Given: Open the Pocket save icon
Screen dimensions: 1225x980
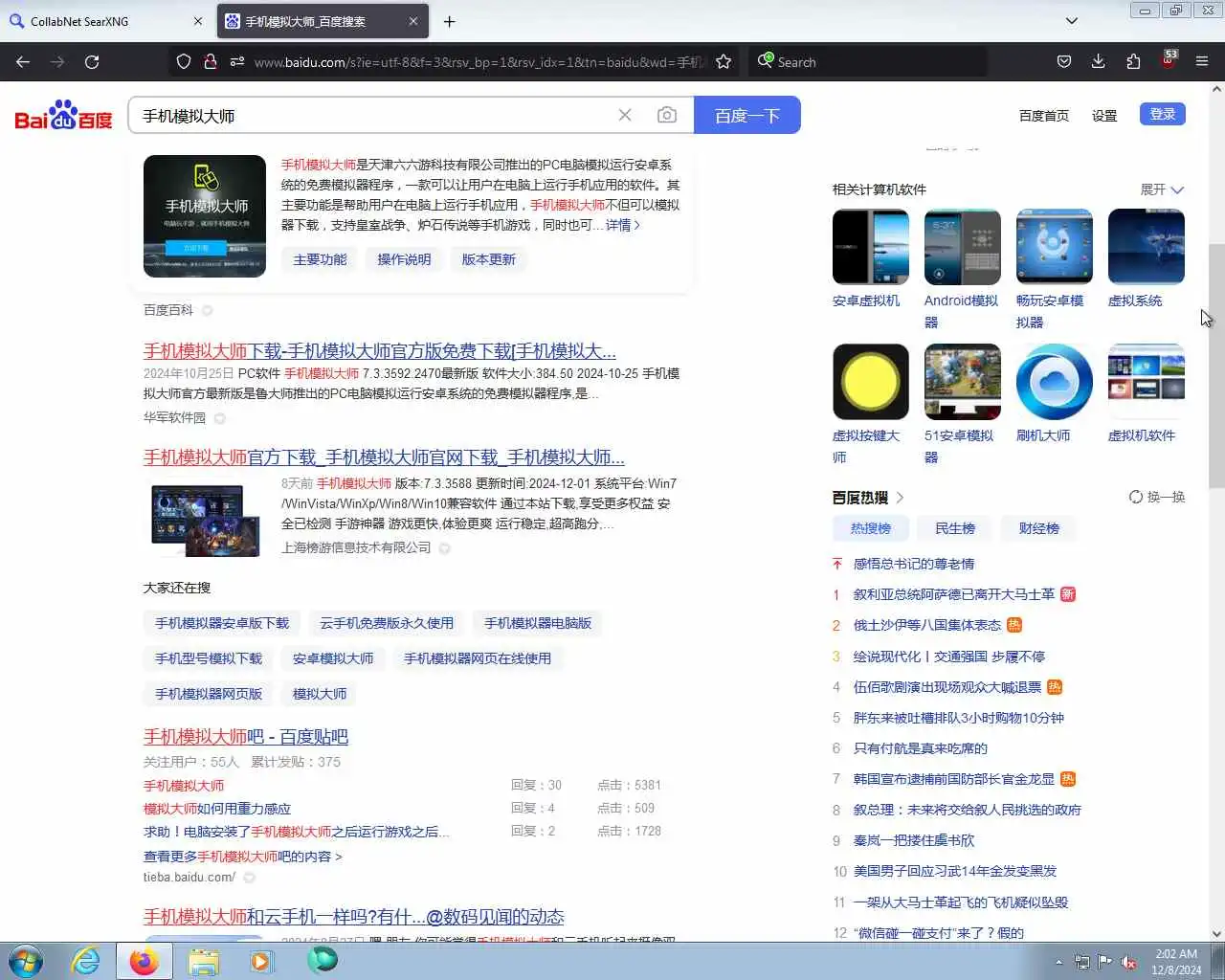Looking at the screenshot, I should pyautogui.click(x=1063, y=61).
